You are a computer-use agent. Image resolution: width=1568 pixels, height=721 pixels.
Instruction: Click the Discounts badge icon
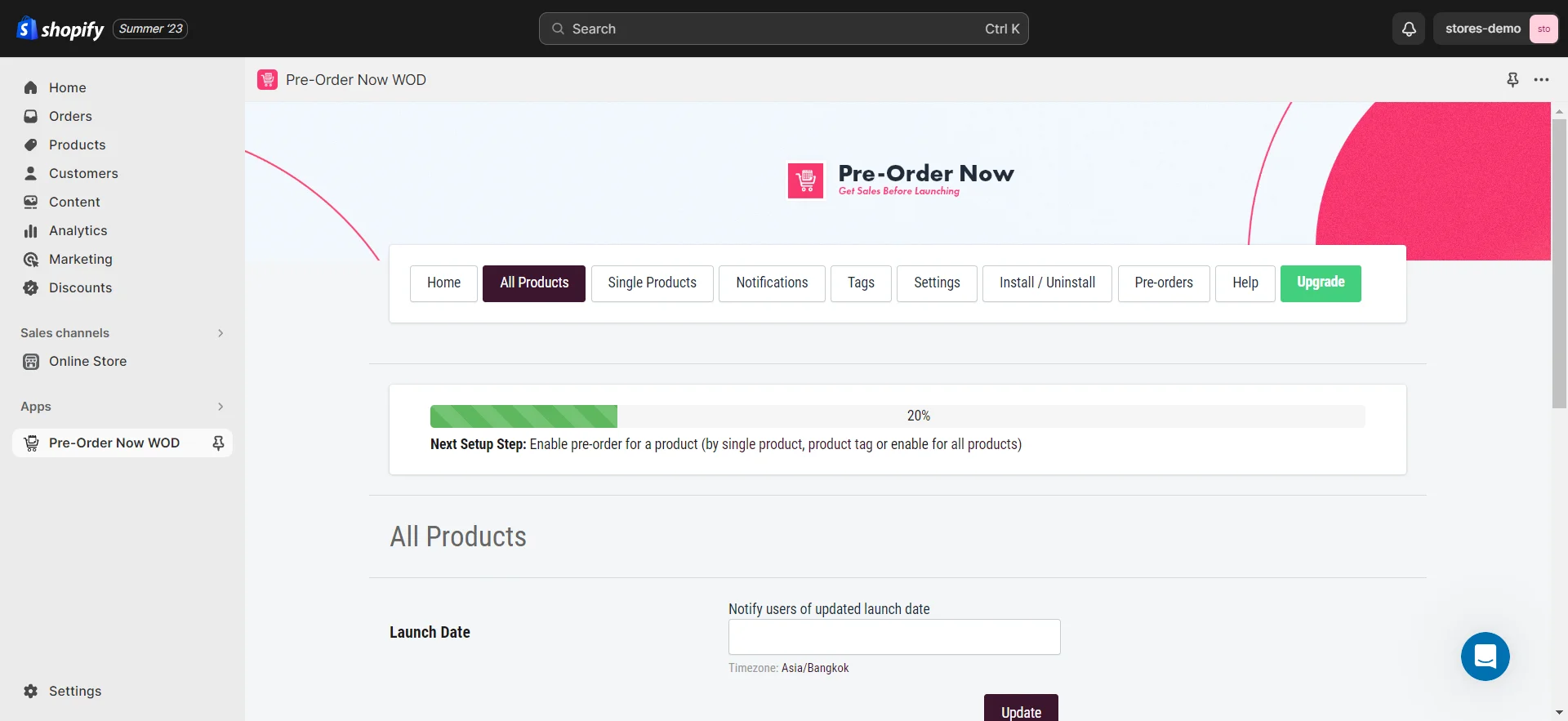31,287
